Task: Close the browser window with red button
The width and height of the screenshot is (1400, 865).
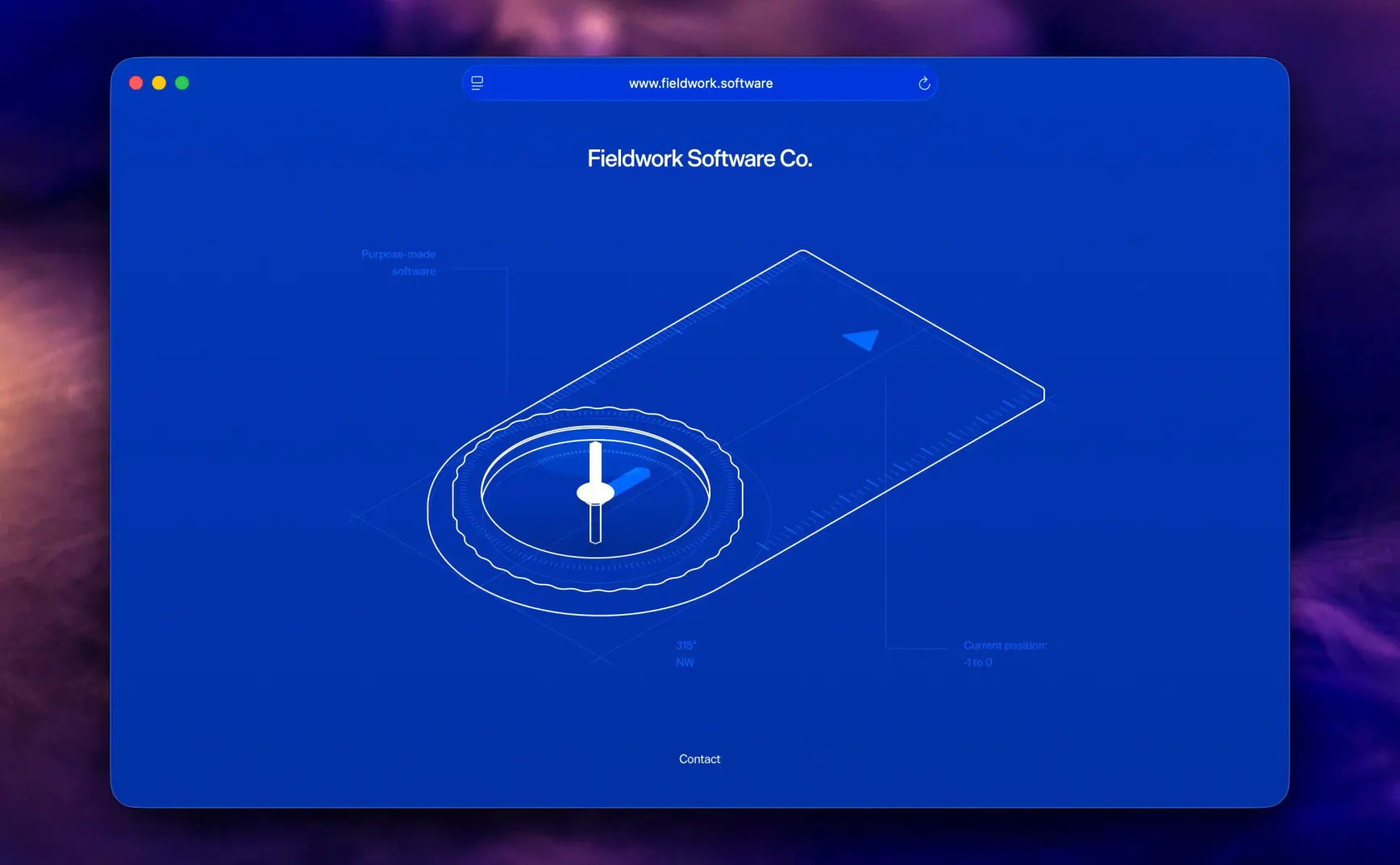Action: pyautogui.click(x=135, y=83)
